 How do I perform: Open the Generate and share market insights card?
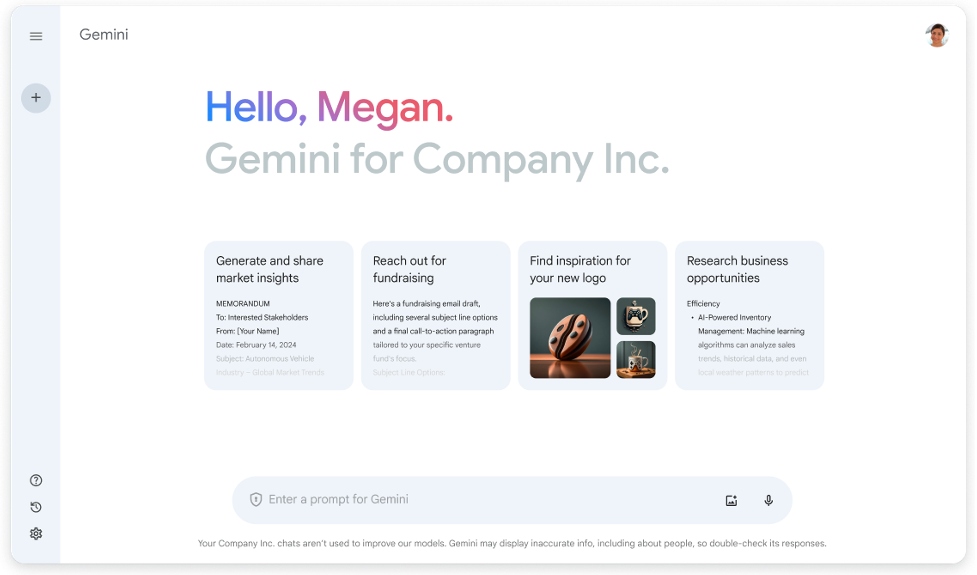pos(279,315)
